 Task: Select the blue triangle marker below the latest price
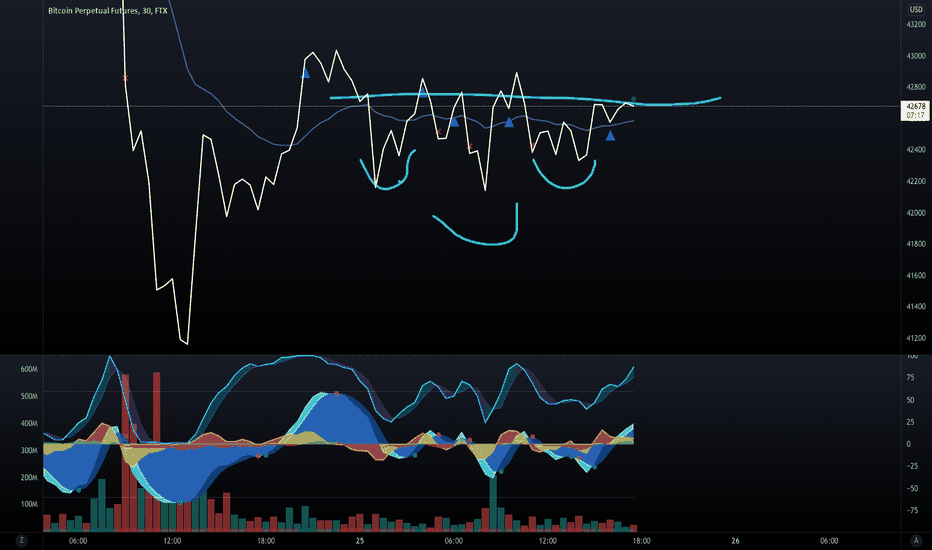coord(610,136)
